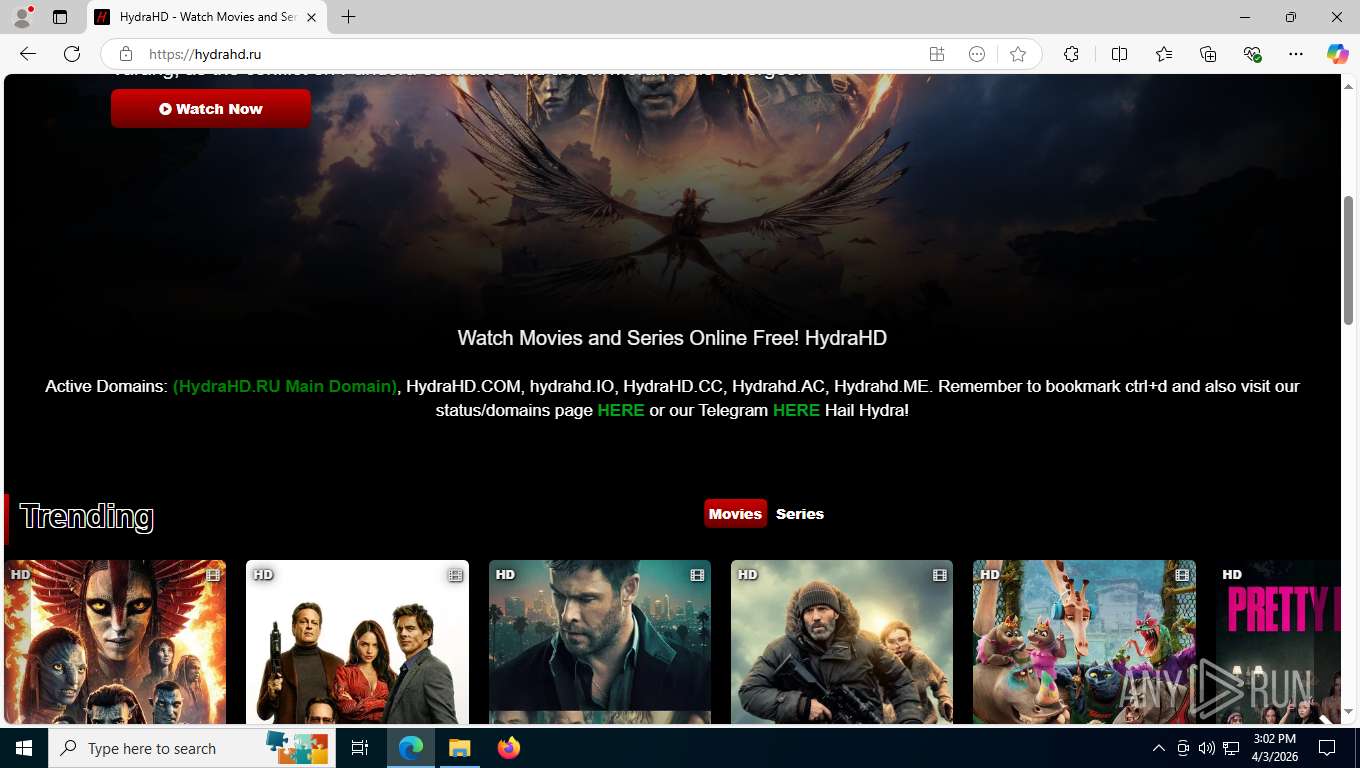1360x768 pixels.
Task: Open a new browser tab
Action: [x=348, y=17]
